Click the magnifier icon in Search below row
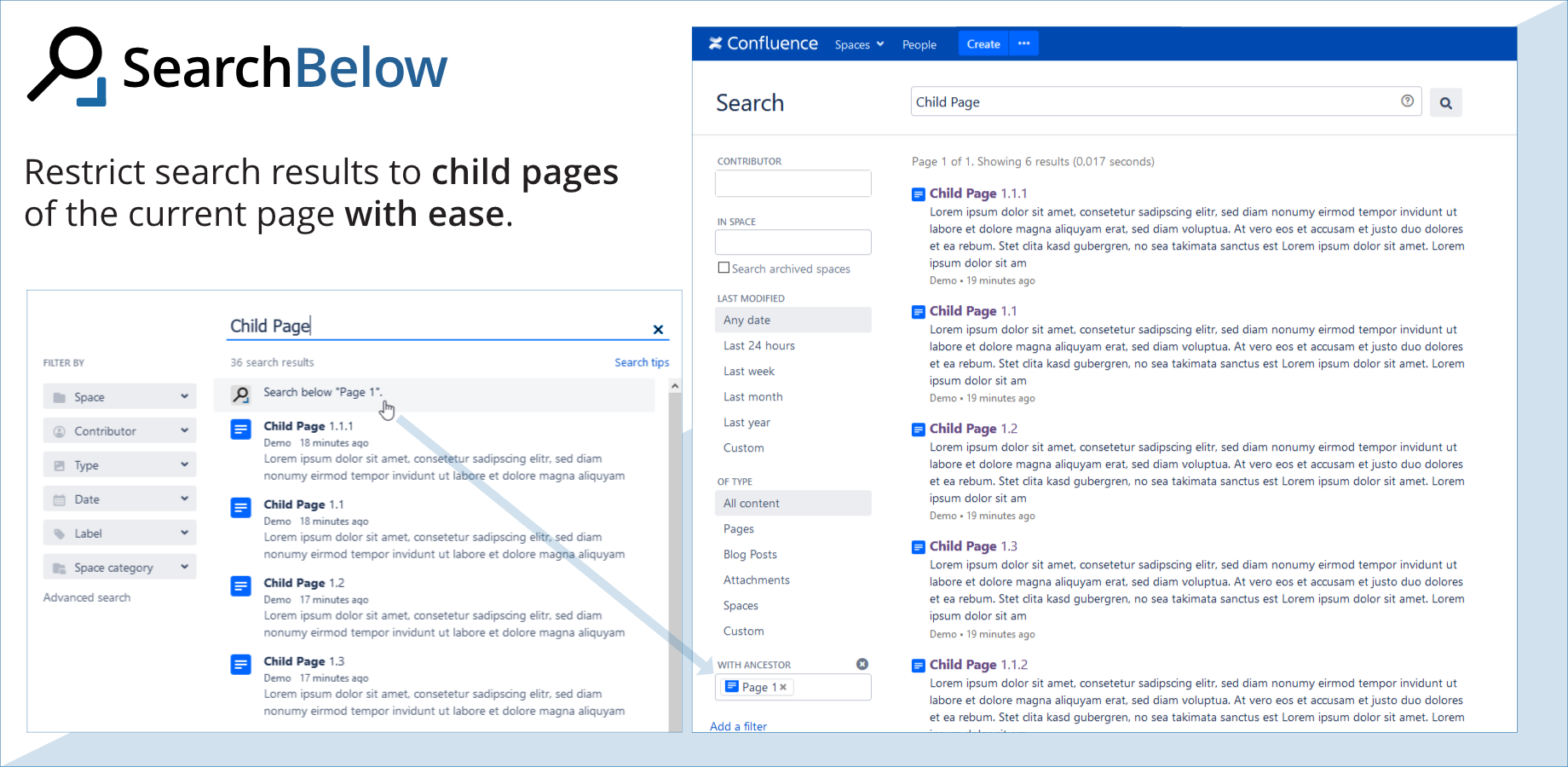 [x=241, y=395]
